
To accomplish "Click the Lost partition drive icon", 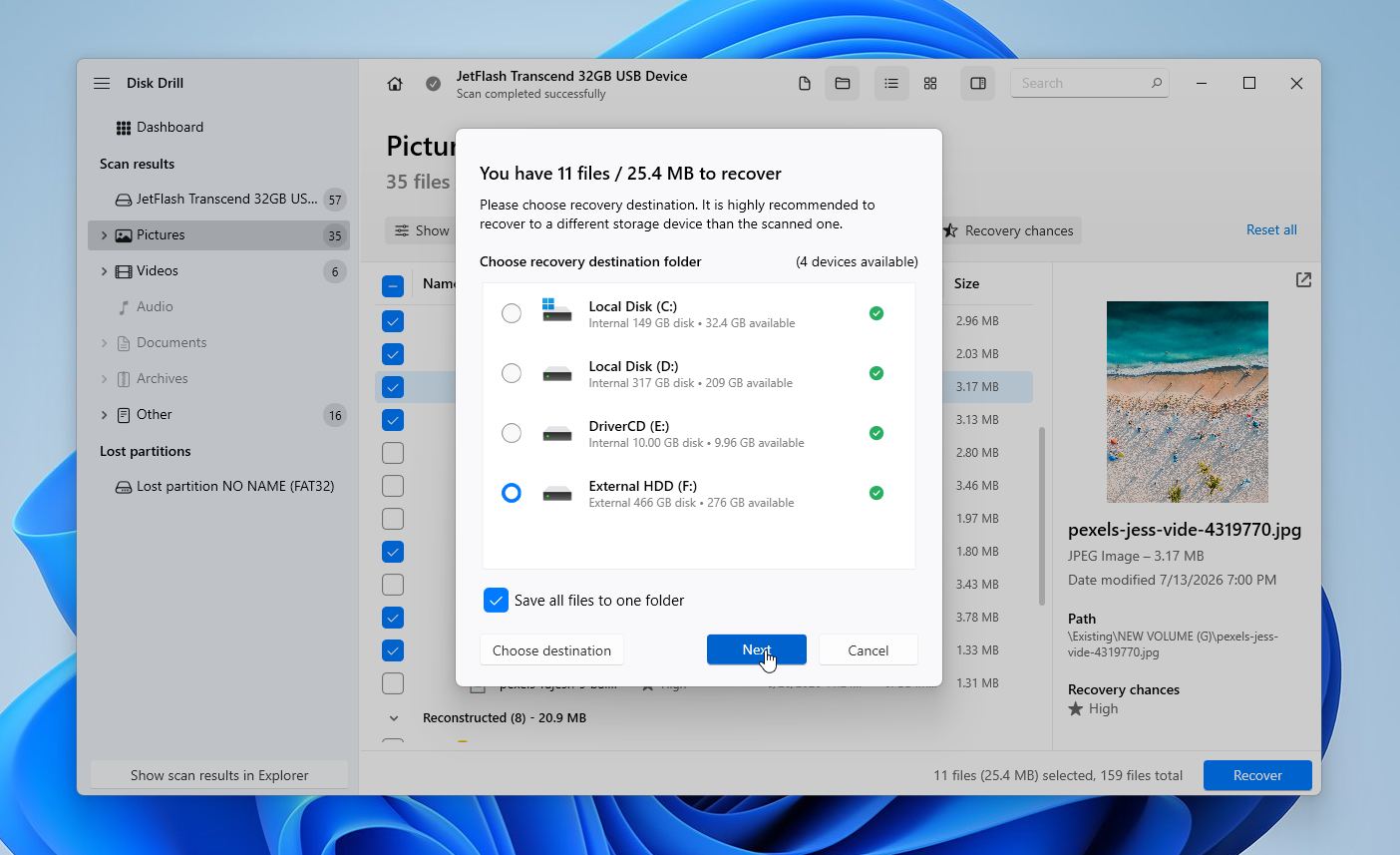I will pos(124,487).
